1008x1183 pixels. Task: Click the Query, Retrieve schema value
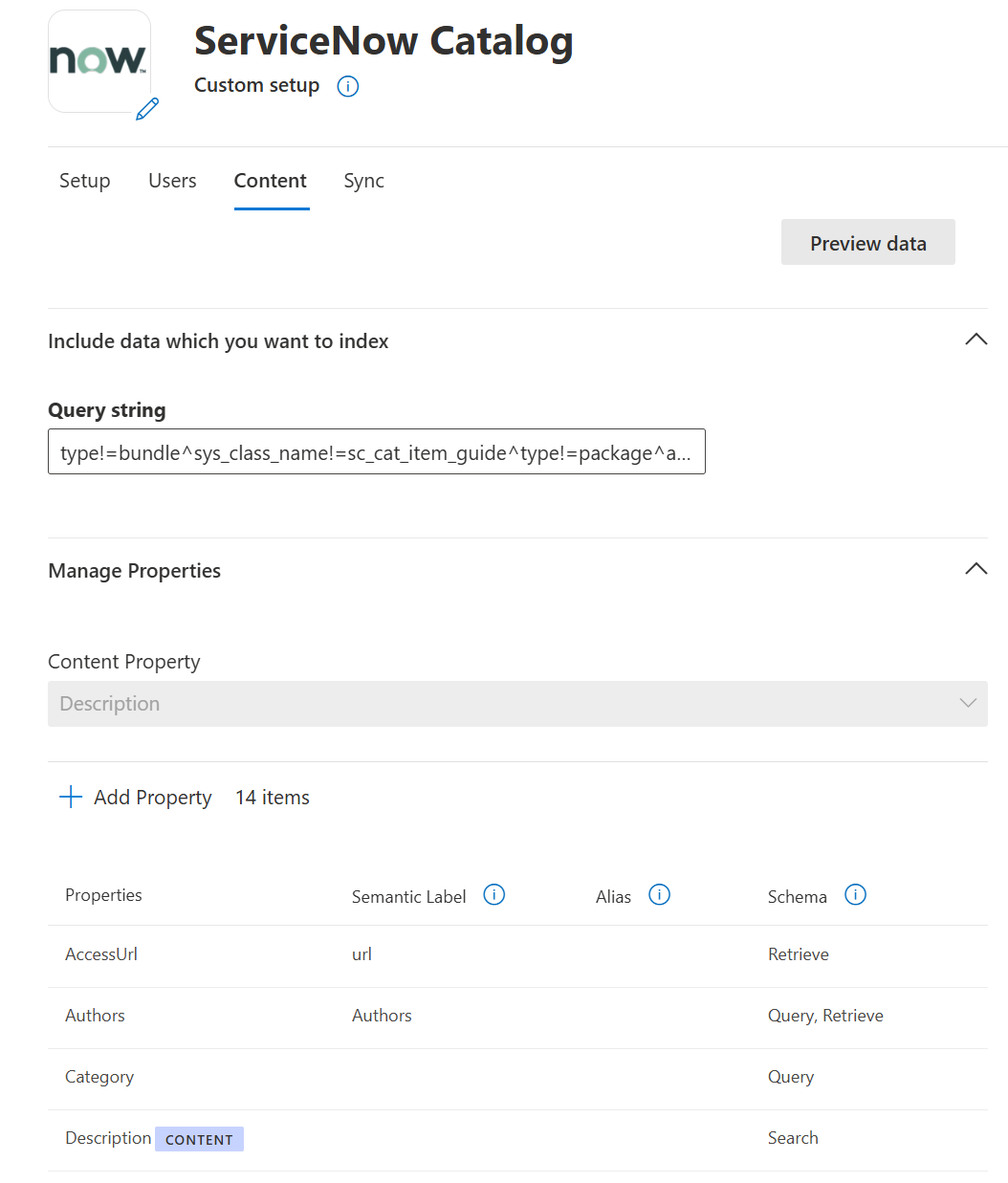tap(825, 1016)
